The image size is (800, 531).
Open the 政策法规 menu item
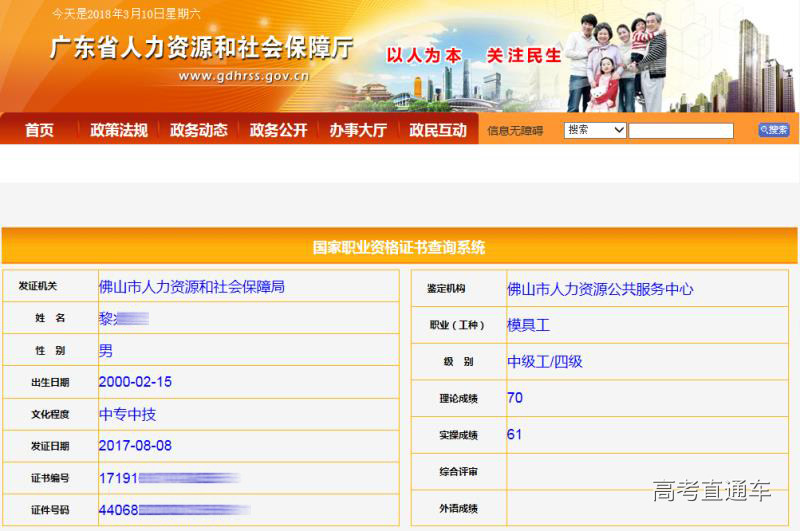(118, 130)
